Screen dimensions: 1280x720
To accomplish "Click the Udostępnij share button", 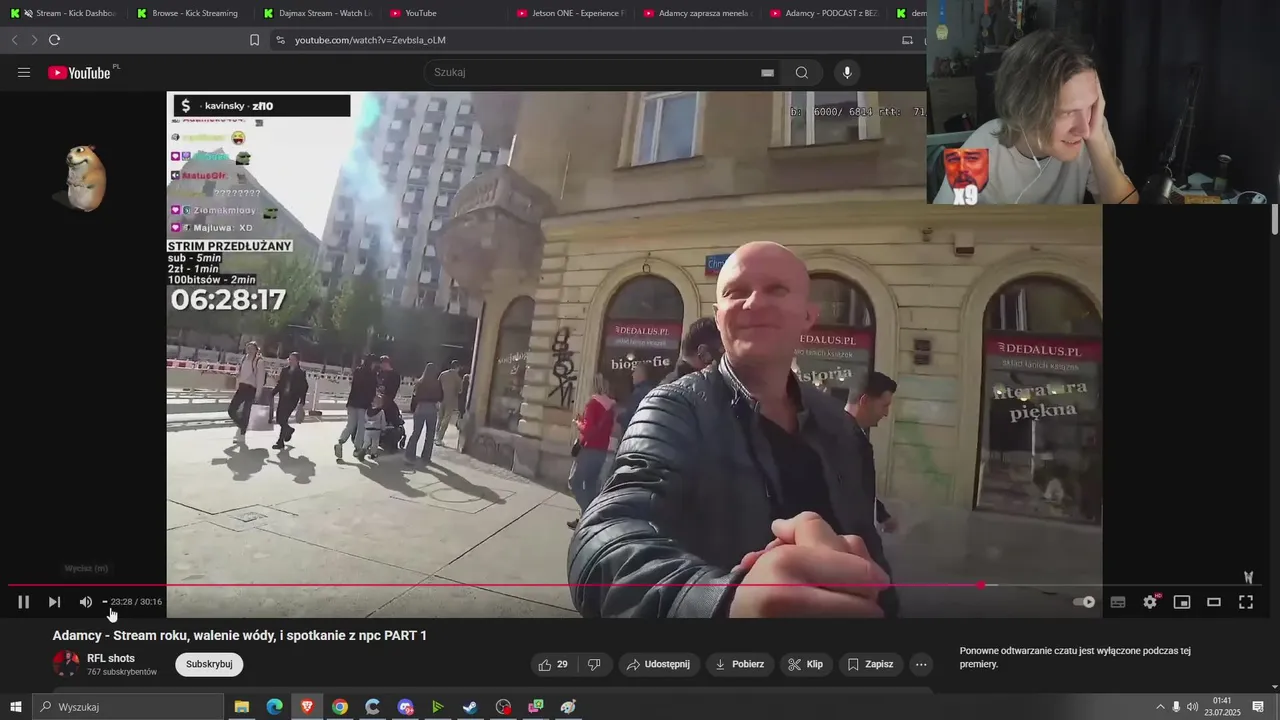I will pyautogui.click(x=658, y=664).
